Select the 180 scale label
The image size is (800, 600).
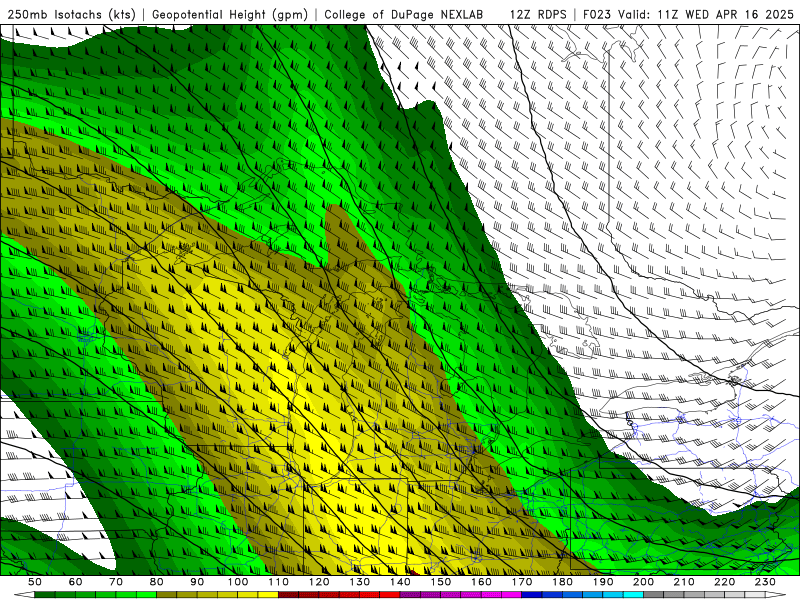562,582
